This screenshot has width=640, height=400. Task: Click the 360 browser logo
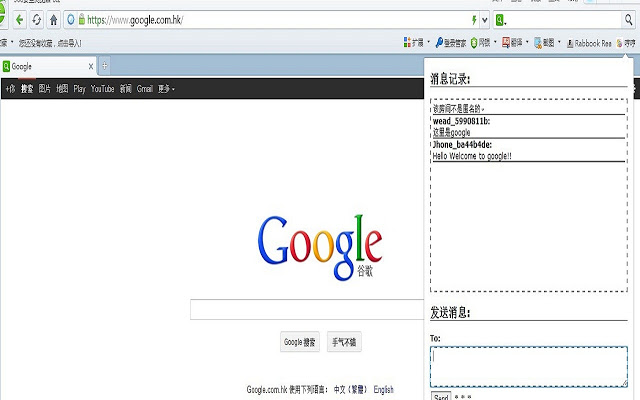tap(2, 14)
